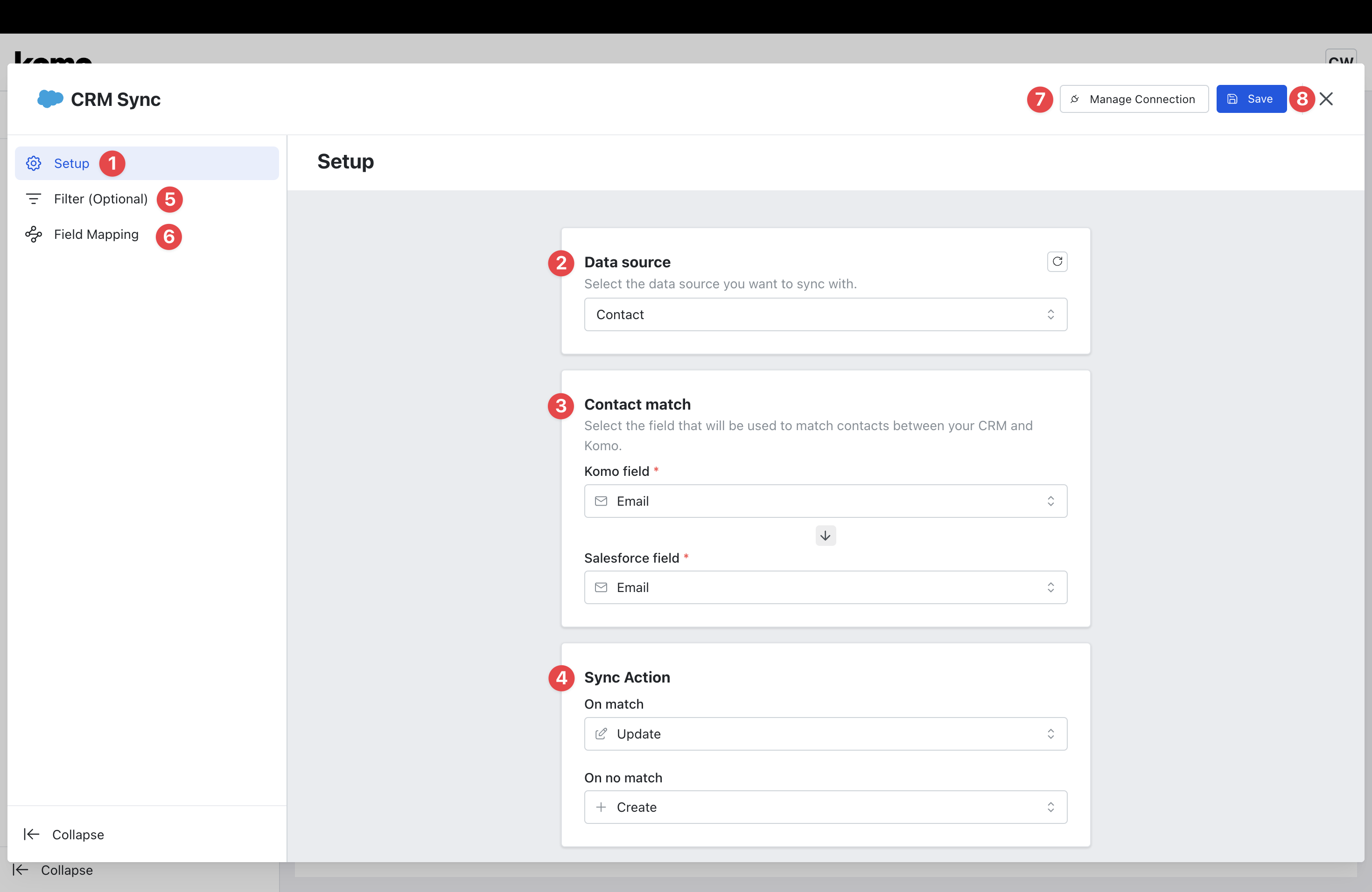
Task: Open the Komo field Email dropdown
Action: tap(825, 502)
